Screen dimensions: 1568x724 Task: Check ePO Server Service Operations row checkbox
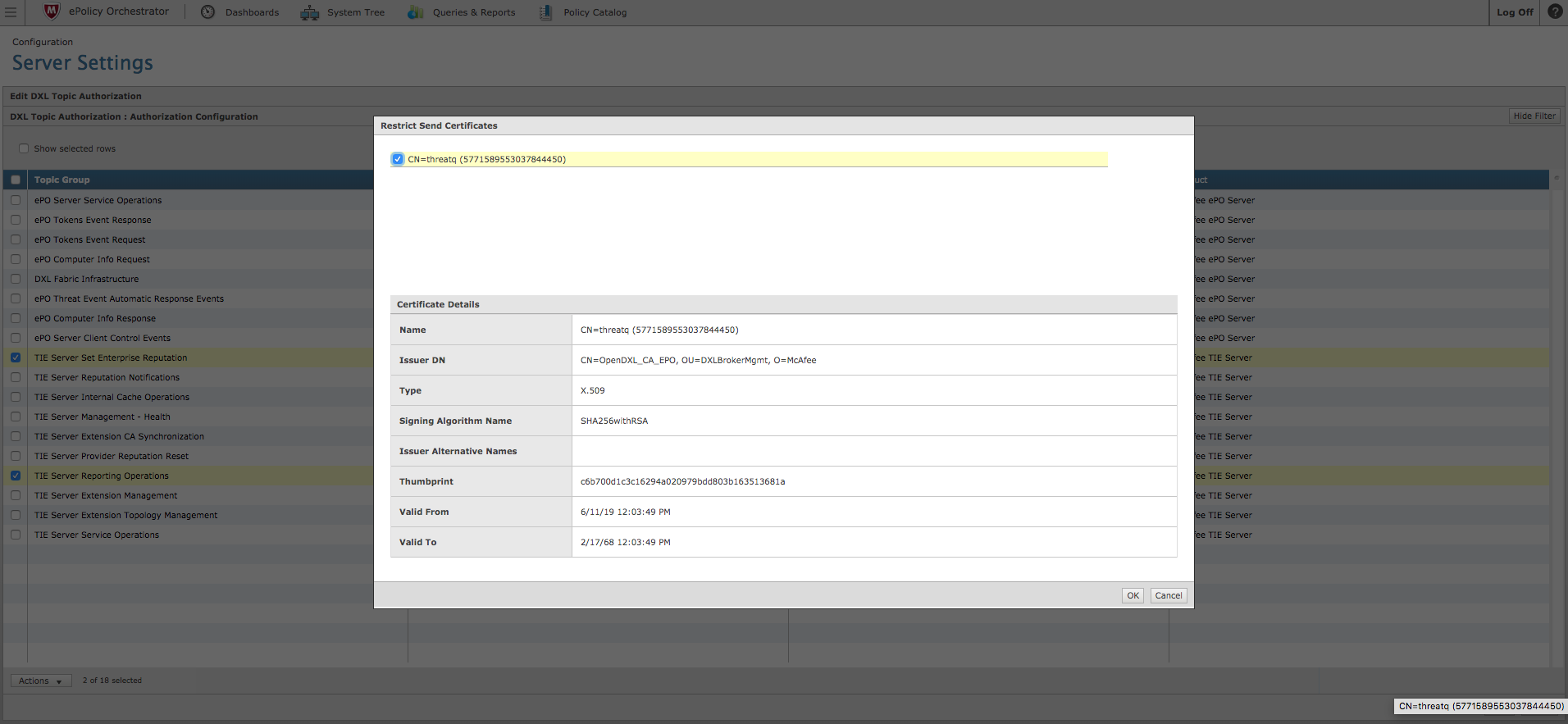(16, 200)
